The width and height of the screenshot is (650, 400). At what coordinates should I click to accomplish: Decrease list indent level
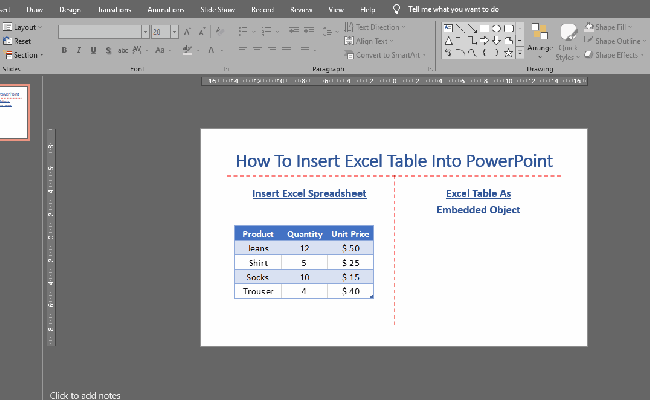293,30
